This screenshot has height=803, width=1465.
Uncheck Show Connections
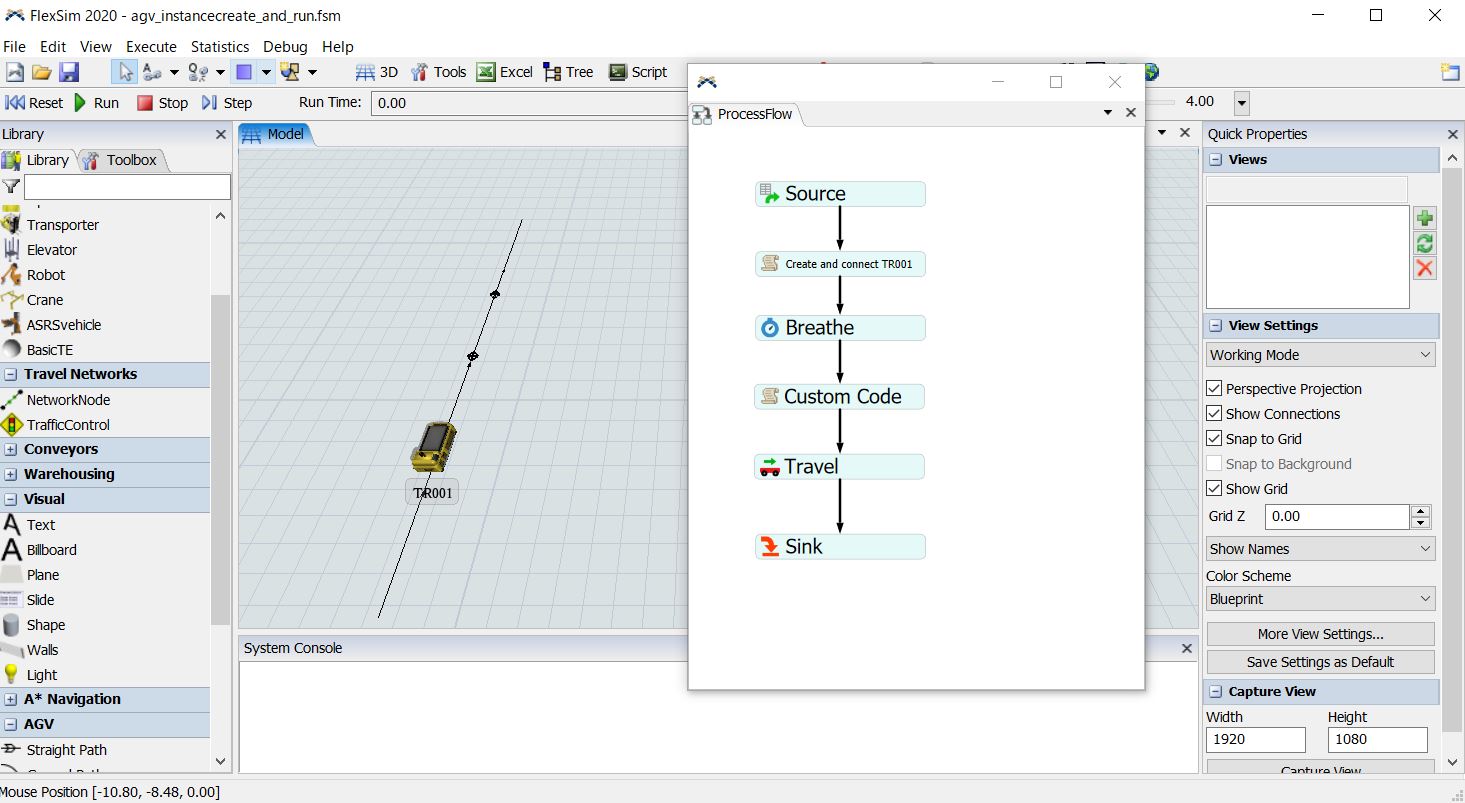(x=1214, y=414)
